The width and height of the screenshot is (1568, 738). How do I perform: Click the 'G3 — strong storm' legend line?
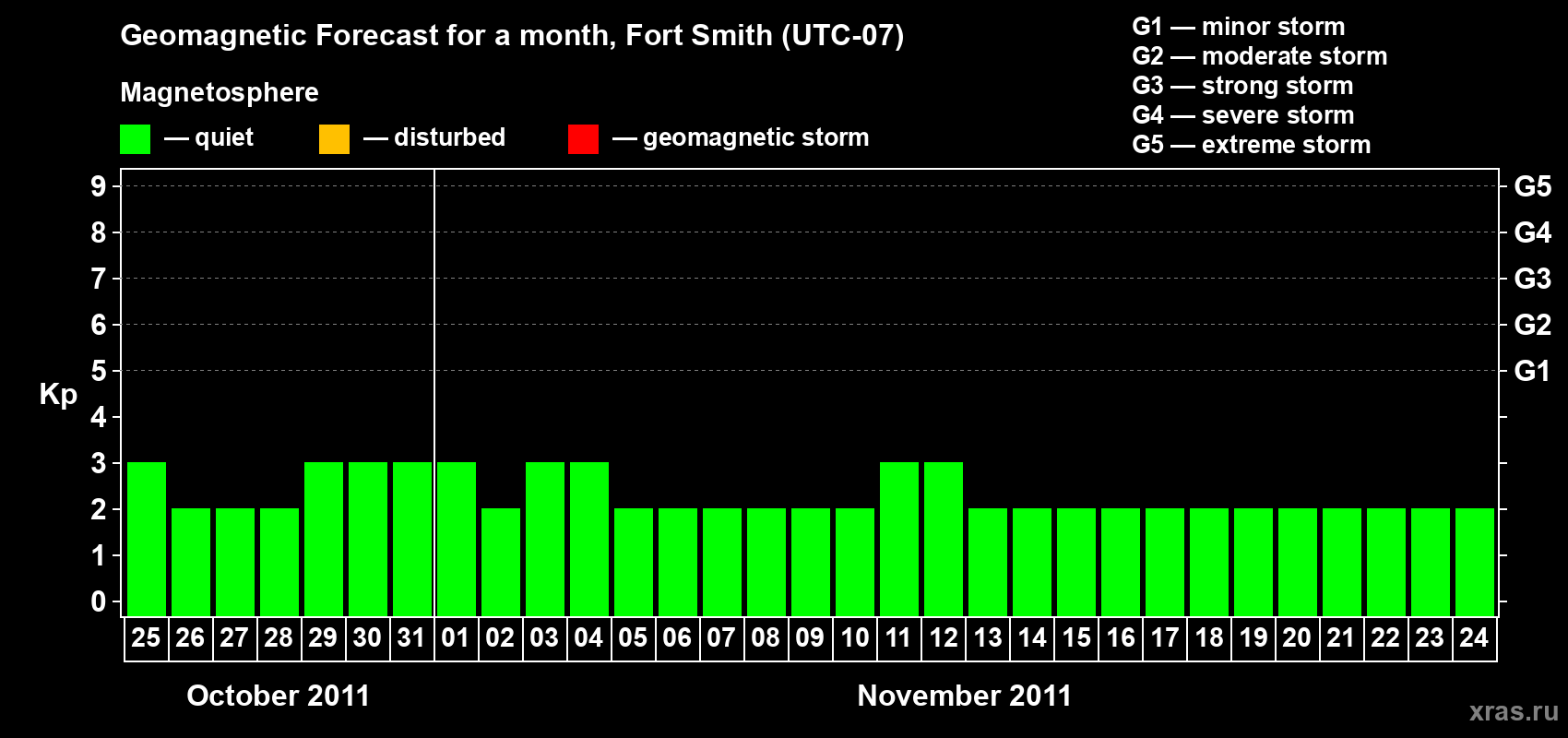click(1242, 86)
